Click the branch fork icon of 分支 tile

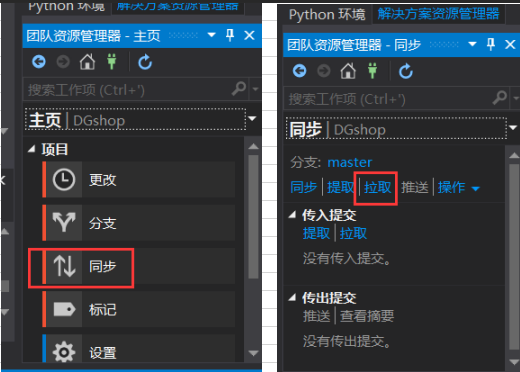click(x=64, y=223)
